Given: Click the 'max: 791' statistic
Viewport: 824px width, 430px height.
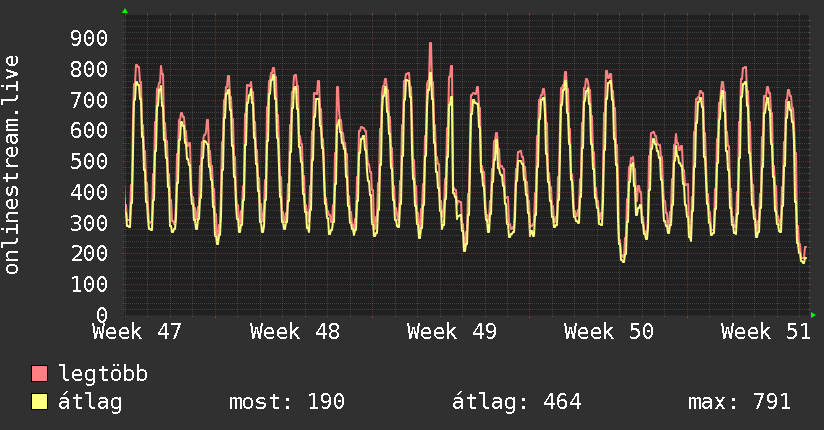Looking at the screenshot, I should click(739, 402).
